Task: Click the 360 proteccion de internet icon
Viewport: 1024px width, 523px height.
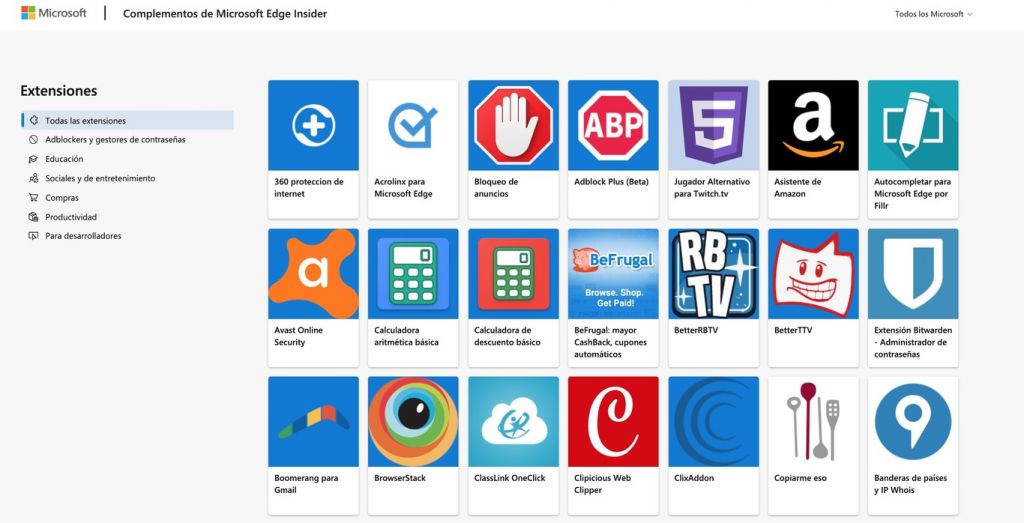Action: [x=313, y=125]
